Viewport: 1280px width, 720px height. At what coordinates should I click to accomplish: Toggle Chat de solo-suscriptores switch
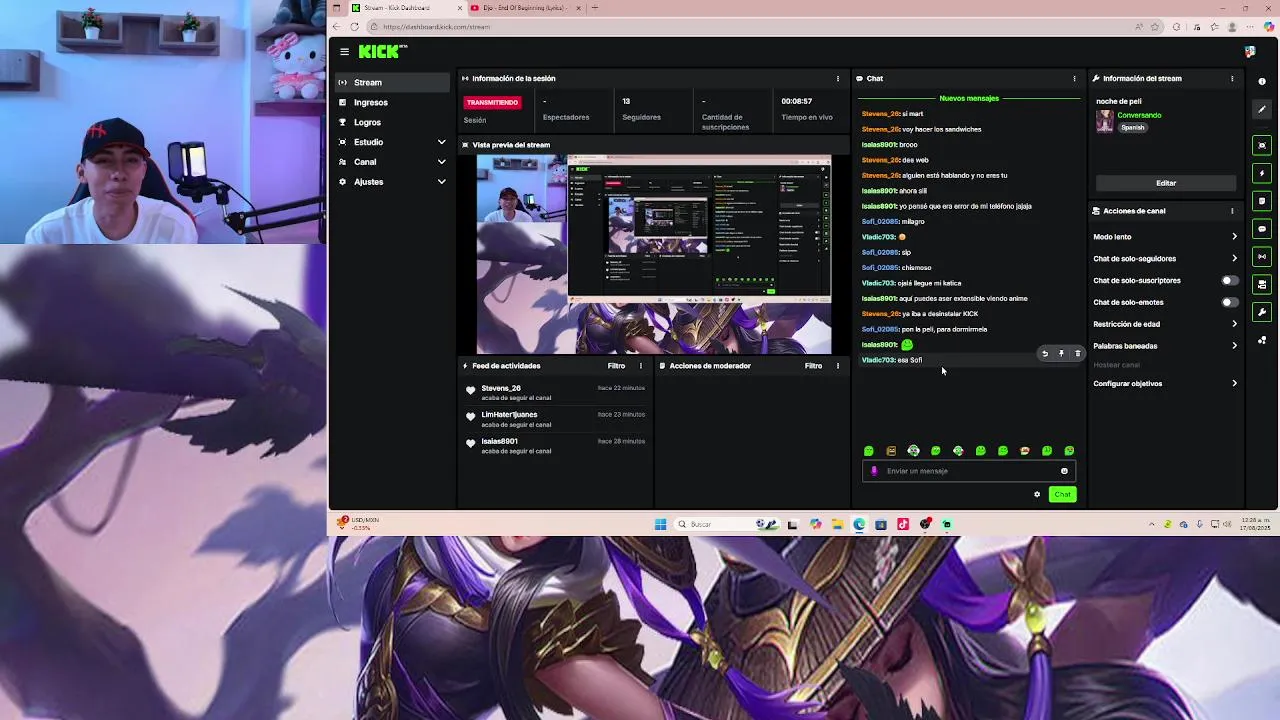click(1229, 281)
